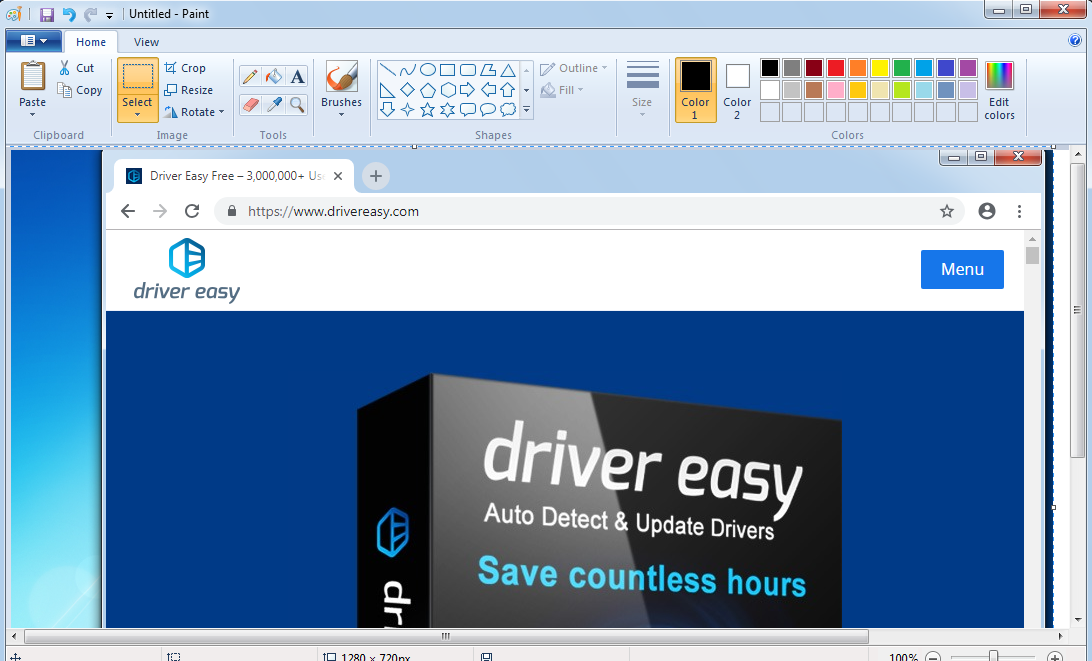Screen dimensions: 1092x661
Task: Click the Brushes tool icon
Action: coord(341,77)
